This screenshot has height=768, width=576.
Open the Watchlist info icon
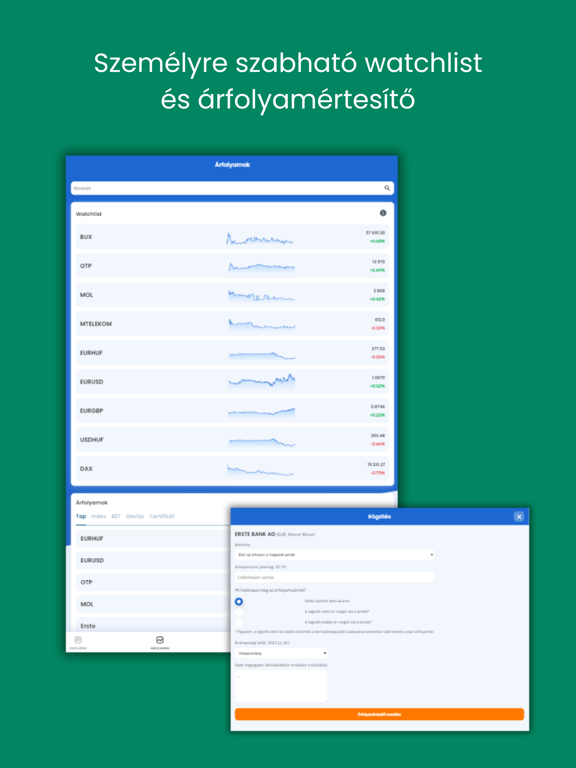click(383, 213)
